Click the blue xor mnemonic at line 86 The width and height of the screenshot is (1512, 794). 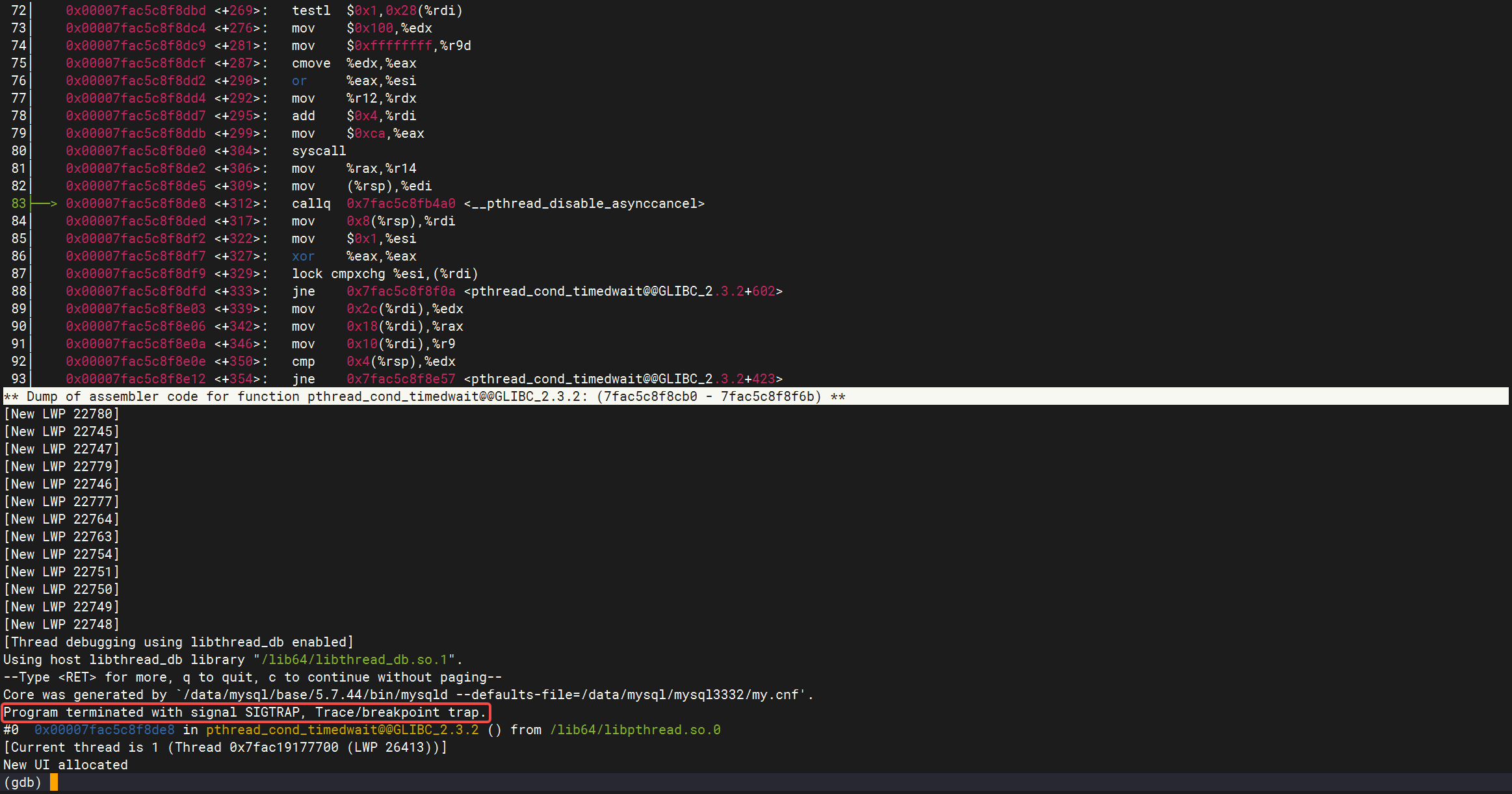pos(303,257)
